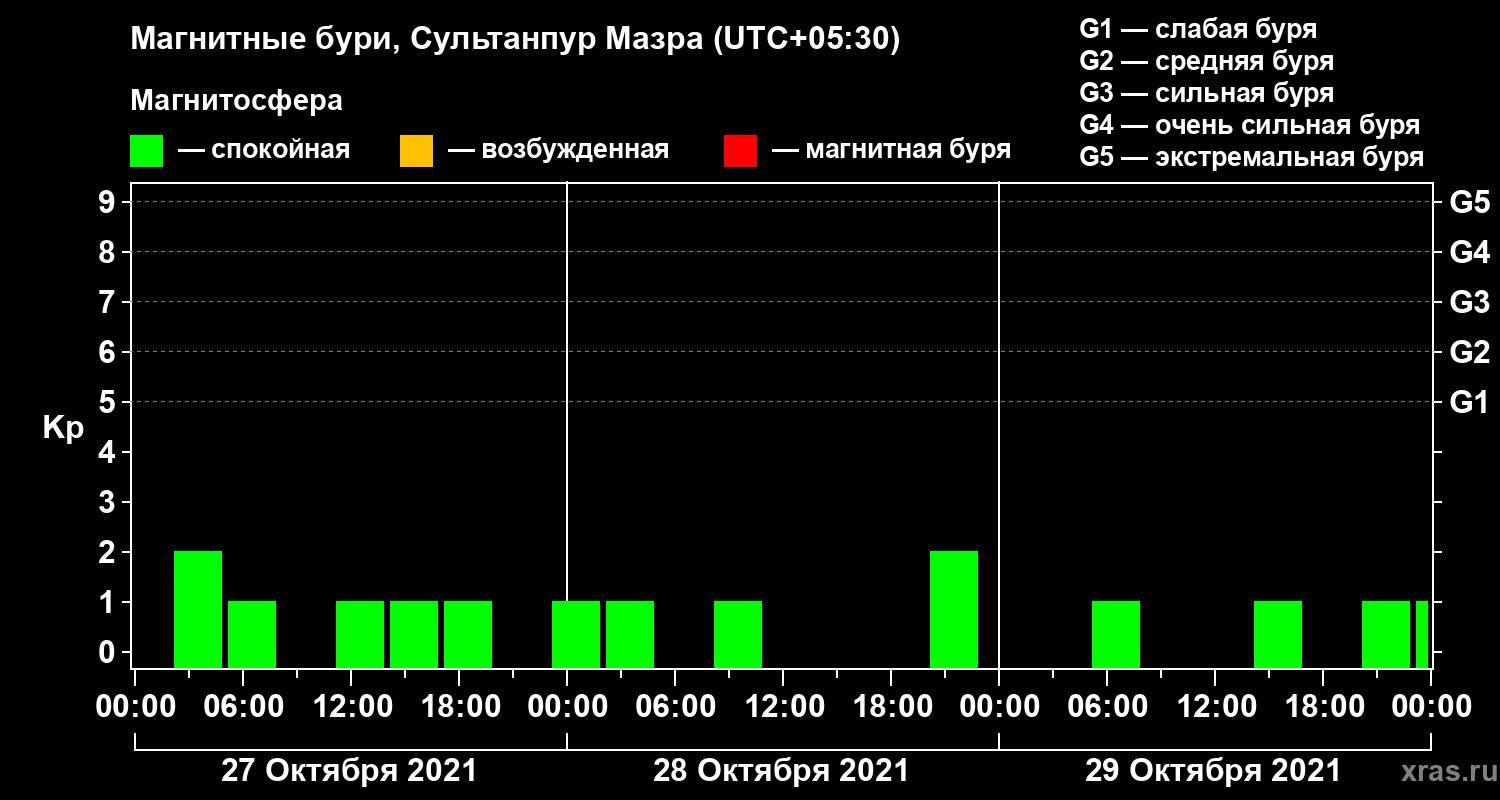Click the 'G4 — очень сильная буря' line

coord(1249,125)
